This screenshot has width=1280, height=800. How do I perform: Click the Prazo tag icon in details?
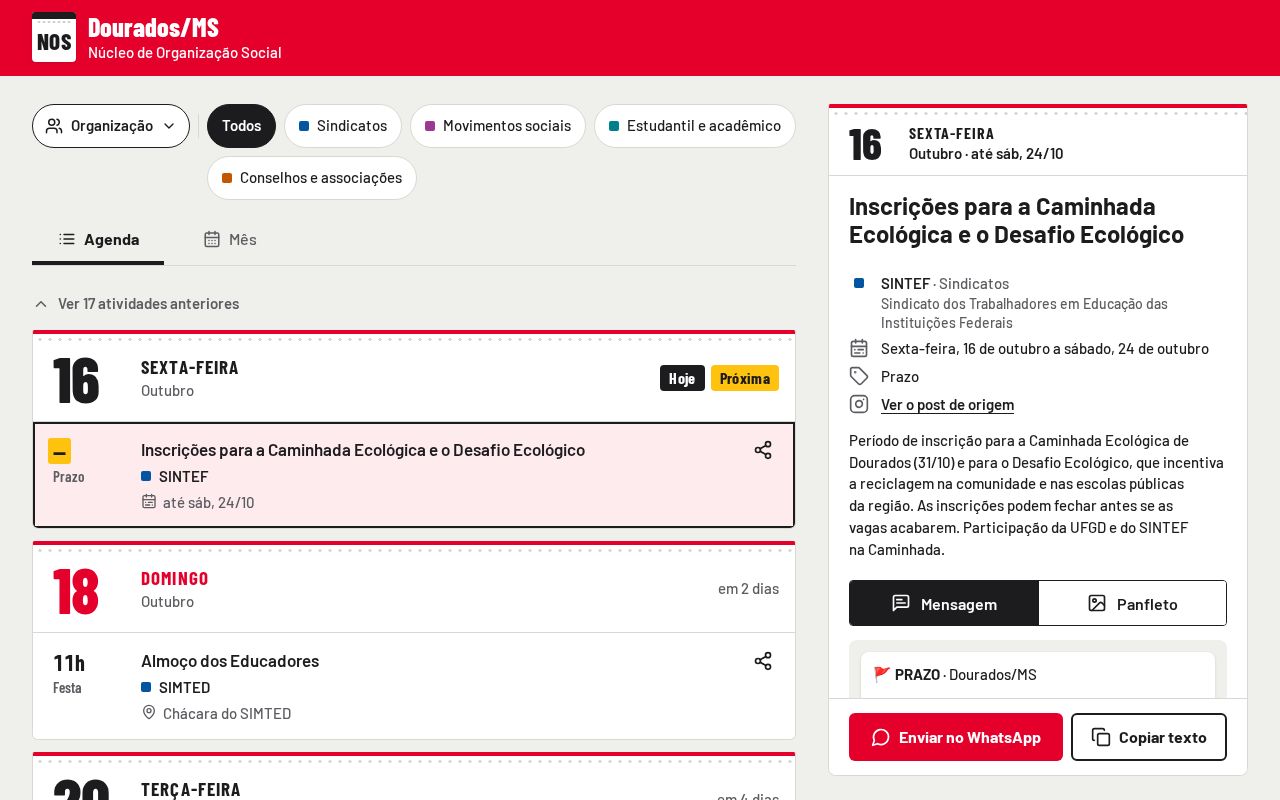point(859,376)
